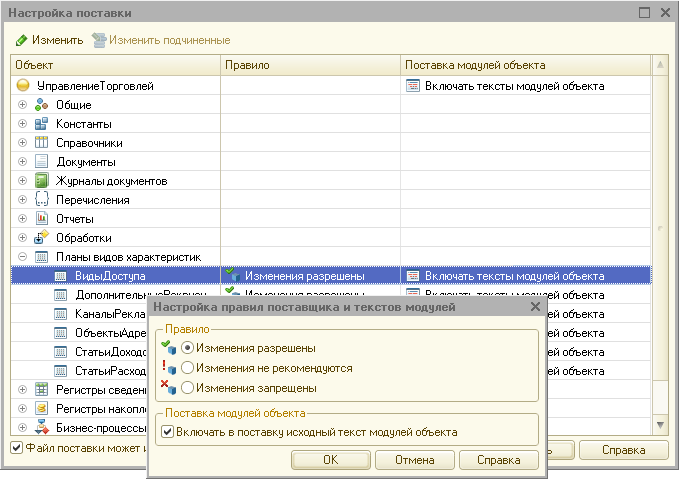This screenshot has width=679, height=479.
Task: Click the Регистры накопления icon
Action: click(x=42, y=408)
